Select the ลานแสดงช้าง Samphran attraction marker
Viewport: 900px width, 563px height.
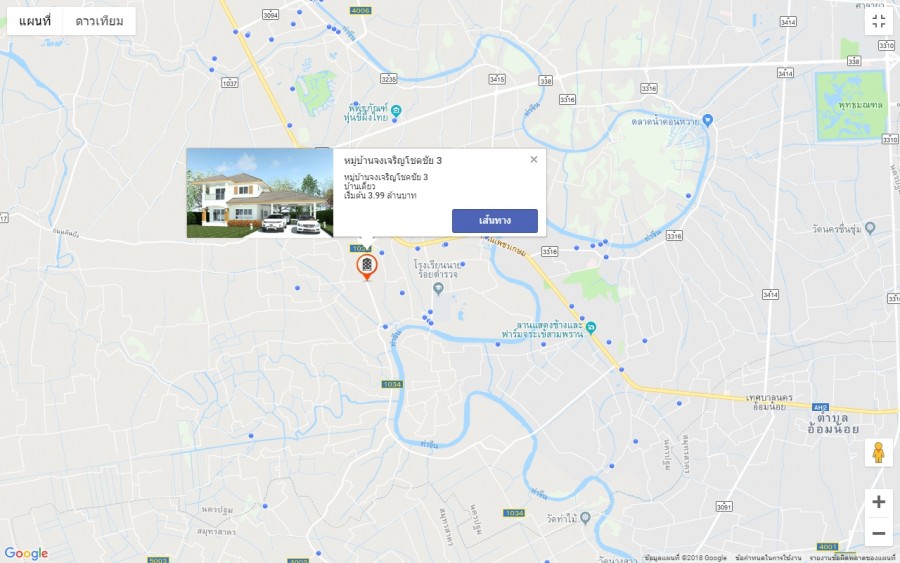click(x=591, y=327)
